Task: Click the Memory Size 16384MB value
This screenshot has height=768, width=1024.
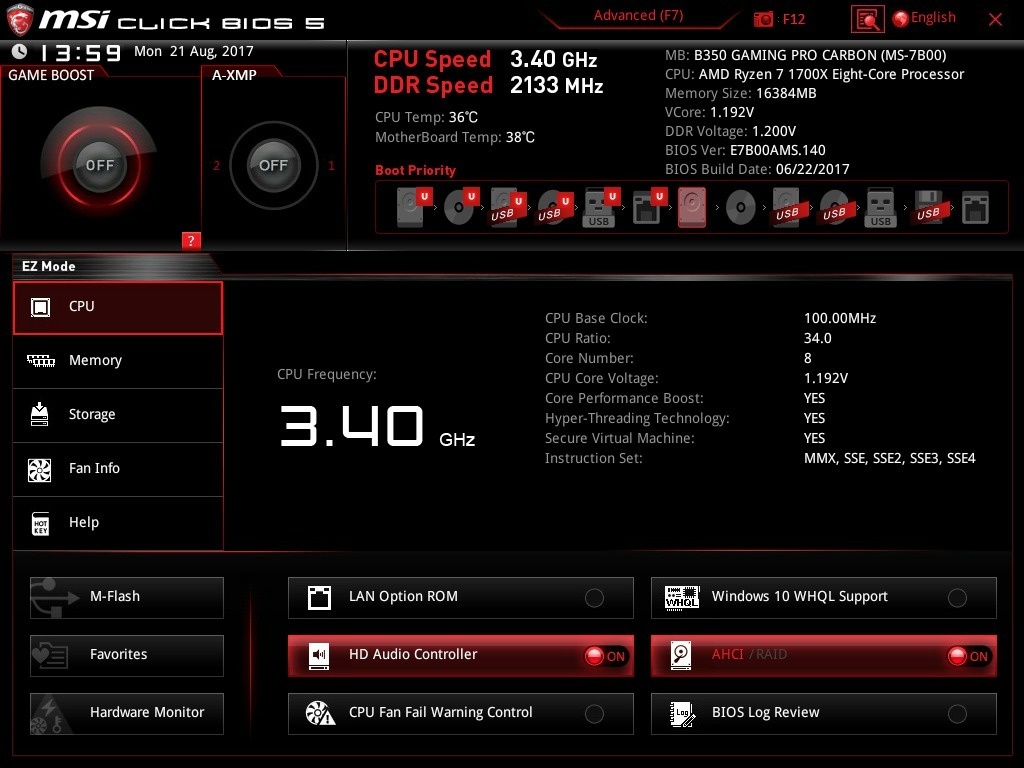Action: pyautogui.click(x=786, y=93)
